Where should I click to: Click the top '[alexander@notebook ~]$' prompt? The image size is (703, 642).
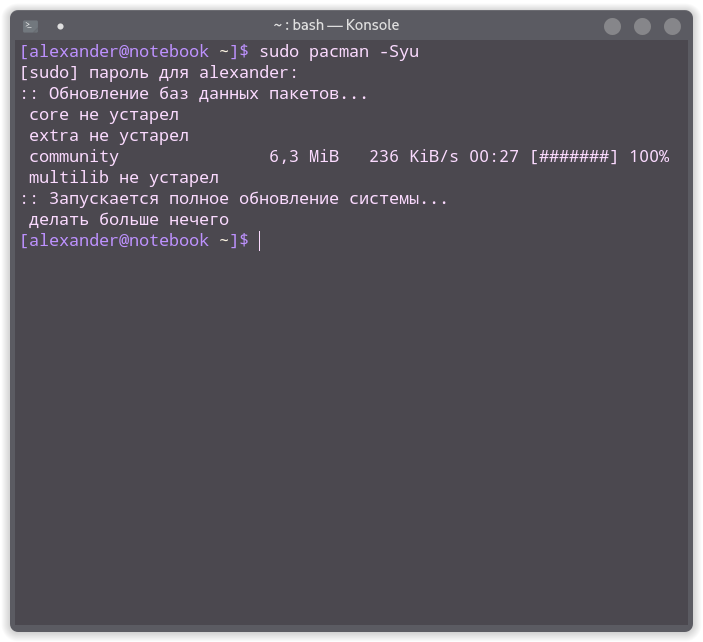pos(134,52)
